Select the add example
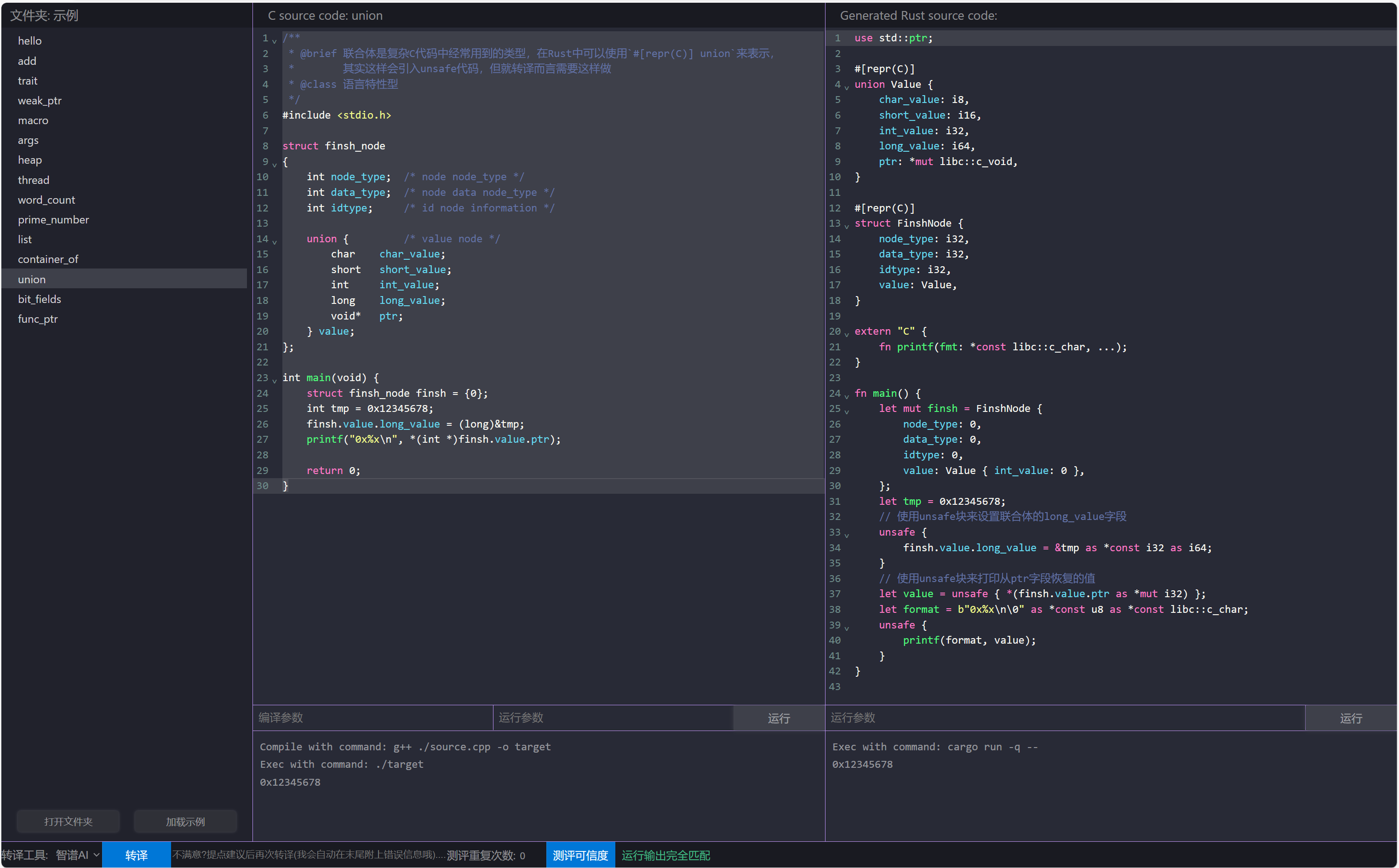 [x=124, y=61]
